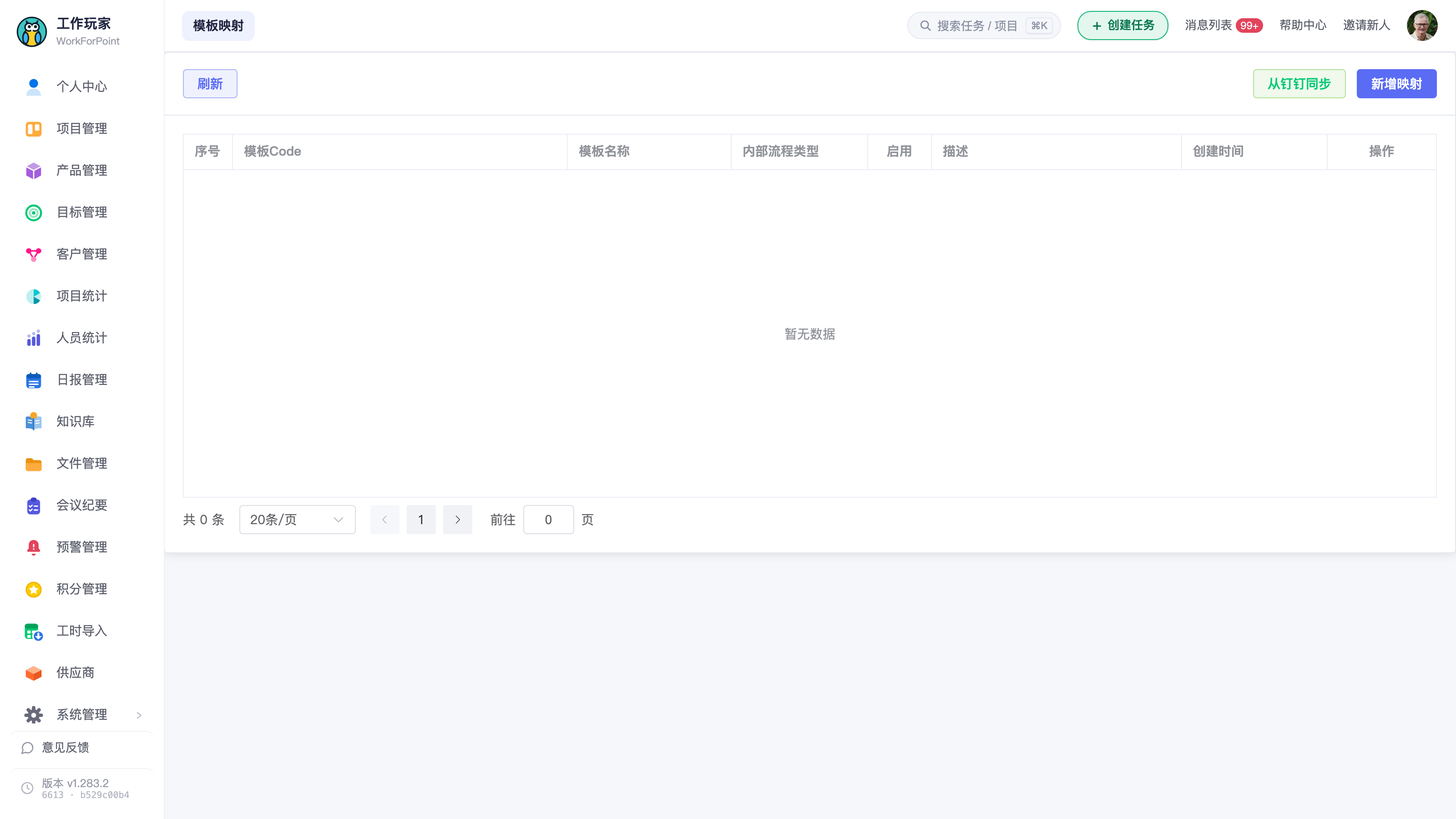Open 帮助中心
Viewport: 1456px width, 819px height.
1303,25
